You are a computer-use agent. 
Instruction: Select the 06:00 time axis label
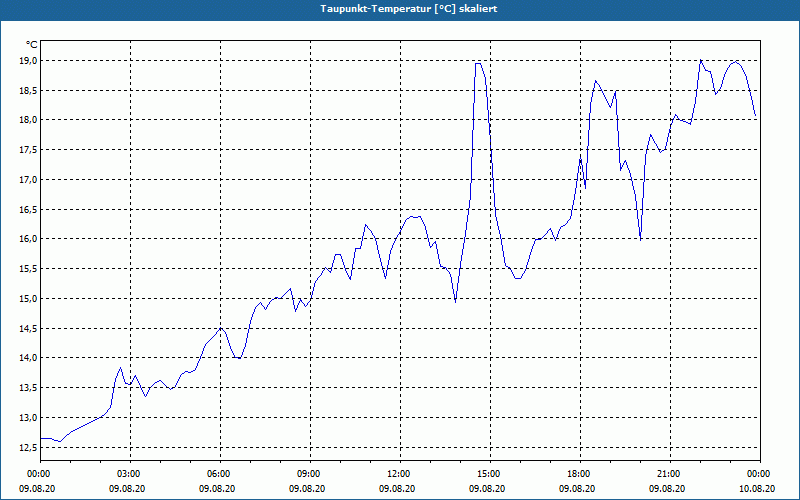220,474
